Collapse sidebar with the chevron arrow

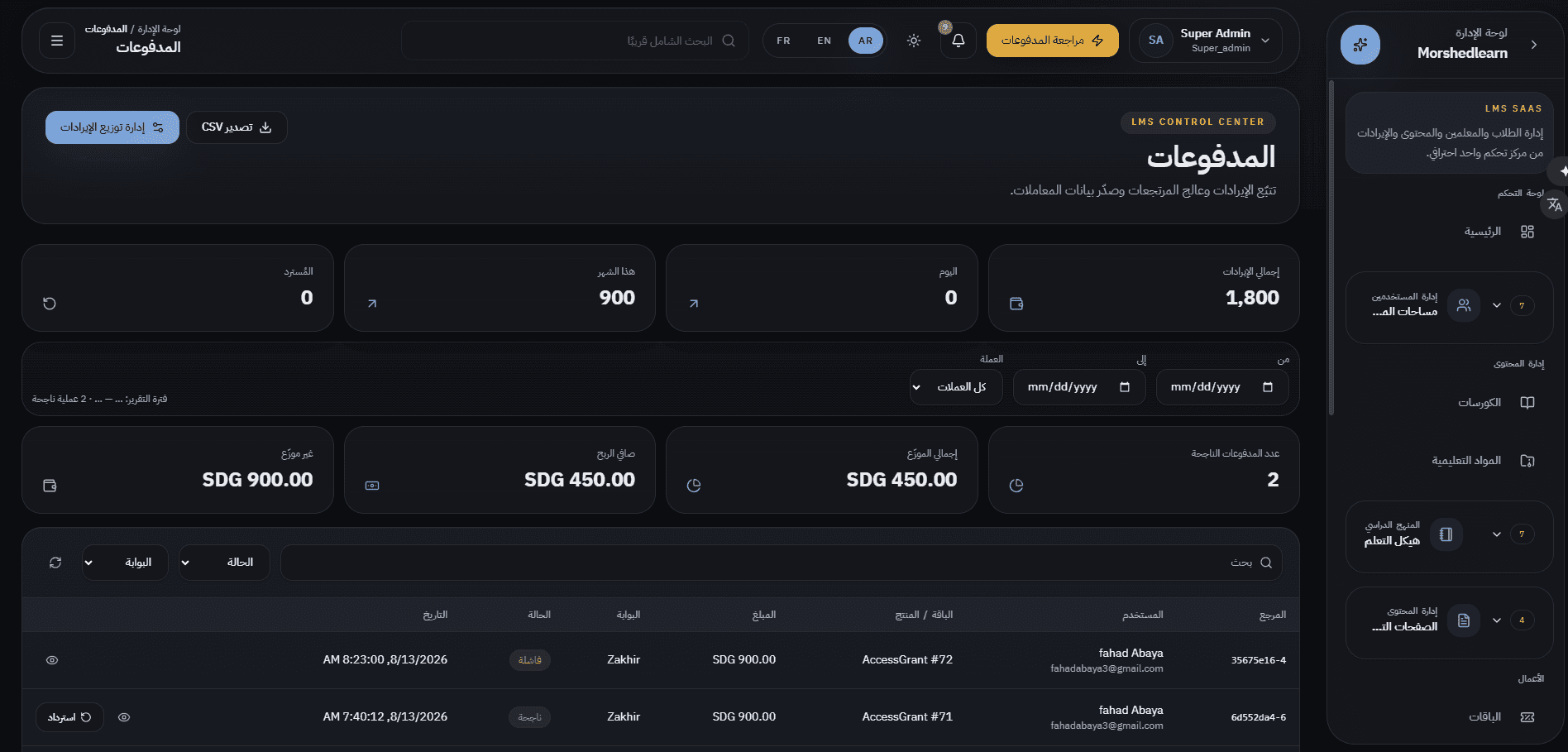point(1534,45)
